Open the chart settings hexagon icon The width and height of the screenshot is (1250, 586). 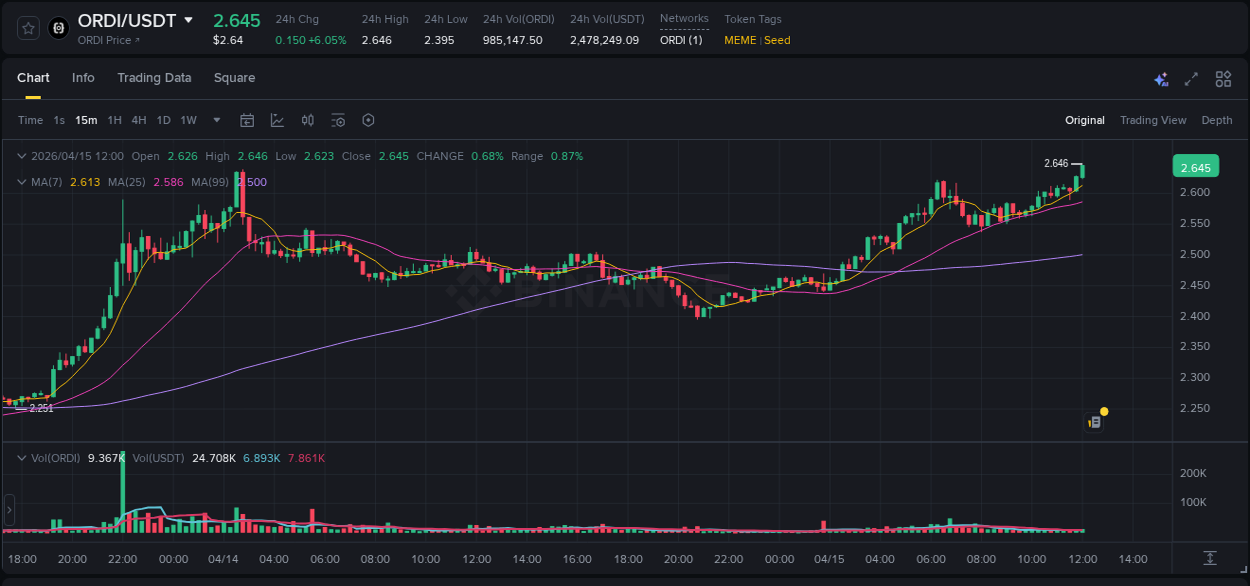click(368, 119)
